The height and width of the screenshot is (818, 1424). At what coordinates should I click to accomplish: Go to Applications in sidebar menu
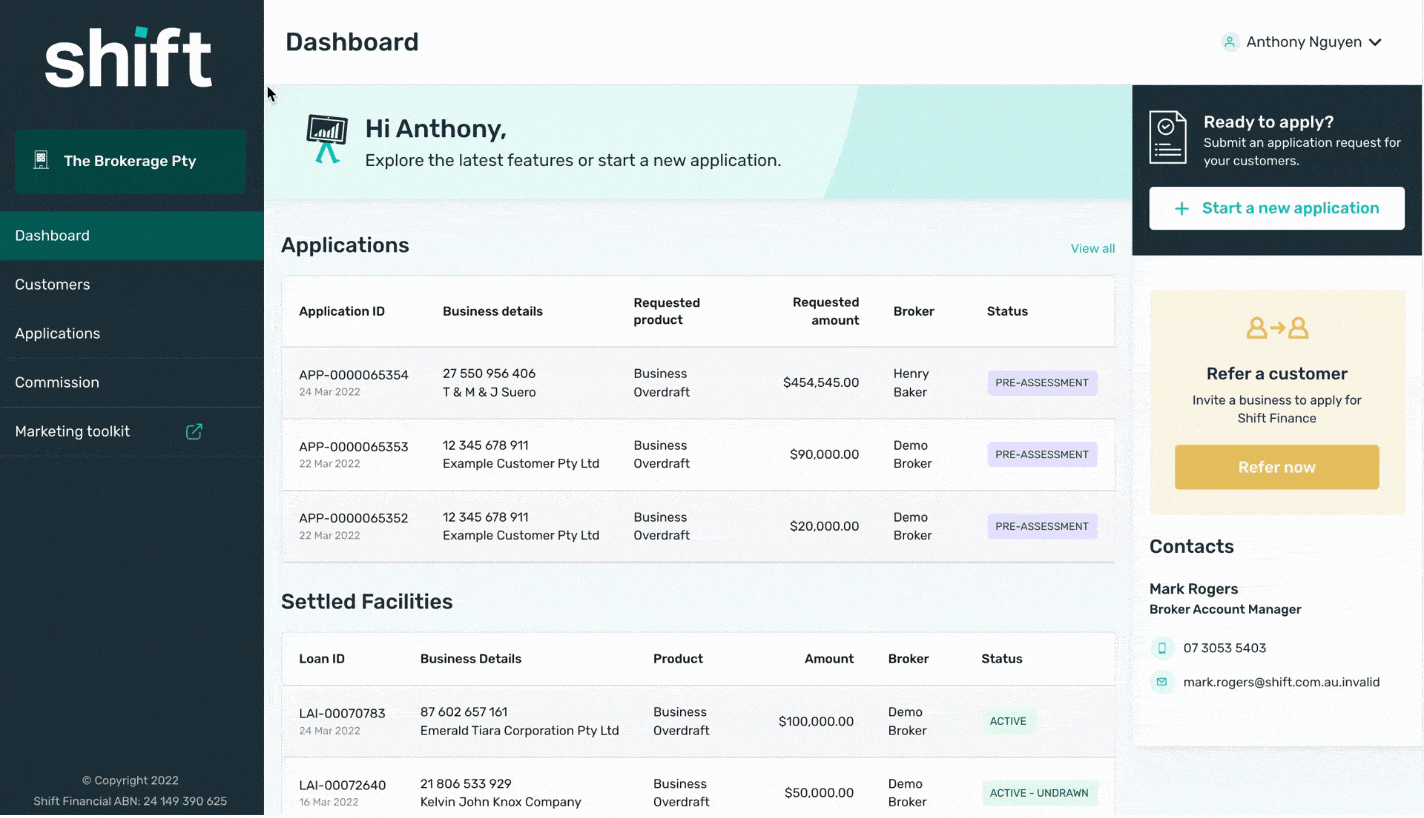[x=132, y=334]
